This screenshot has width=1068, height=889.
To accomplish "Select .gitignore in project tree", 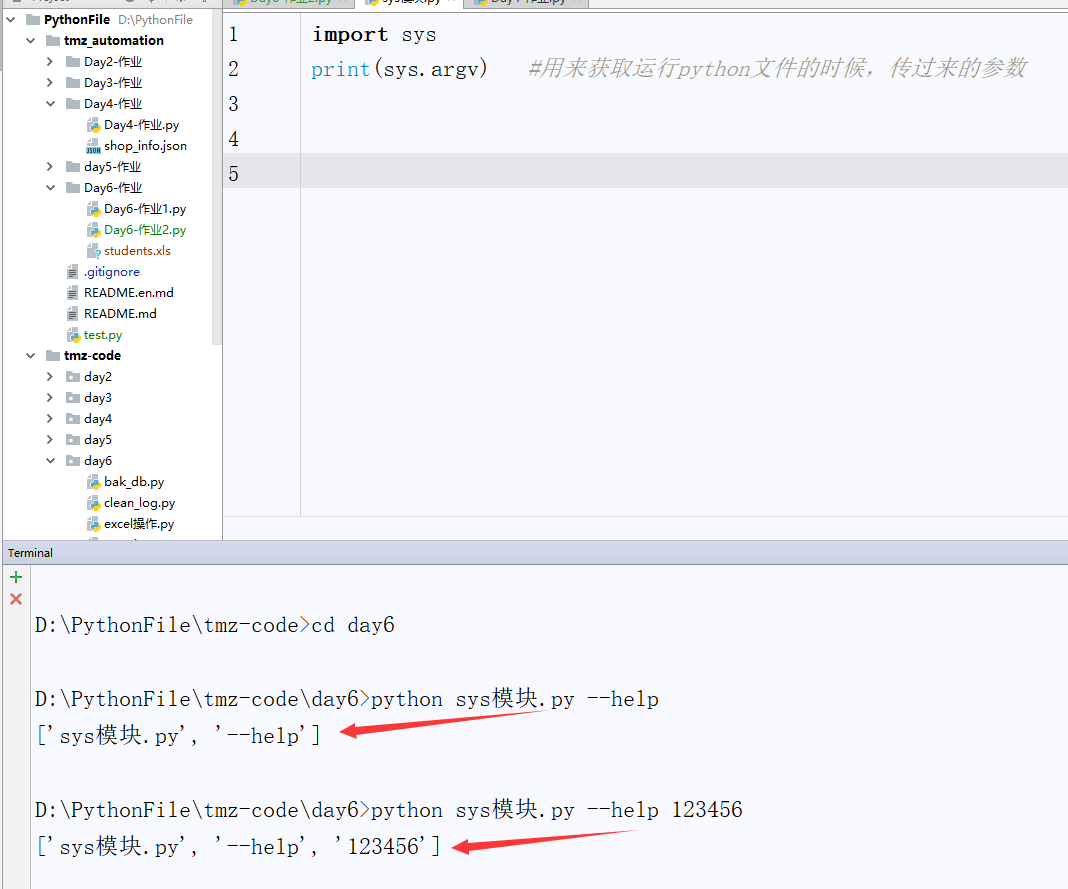I will click(112, 272).
